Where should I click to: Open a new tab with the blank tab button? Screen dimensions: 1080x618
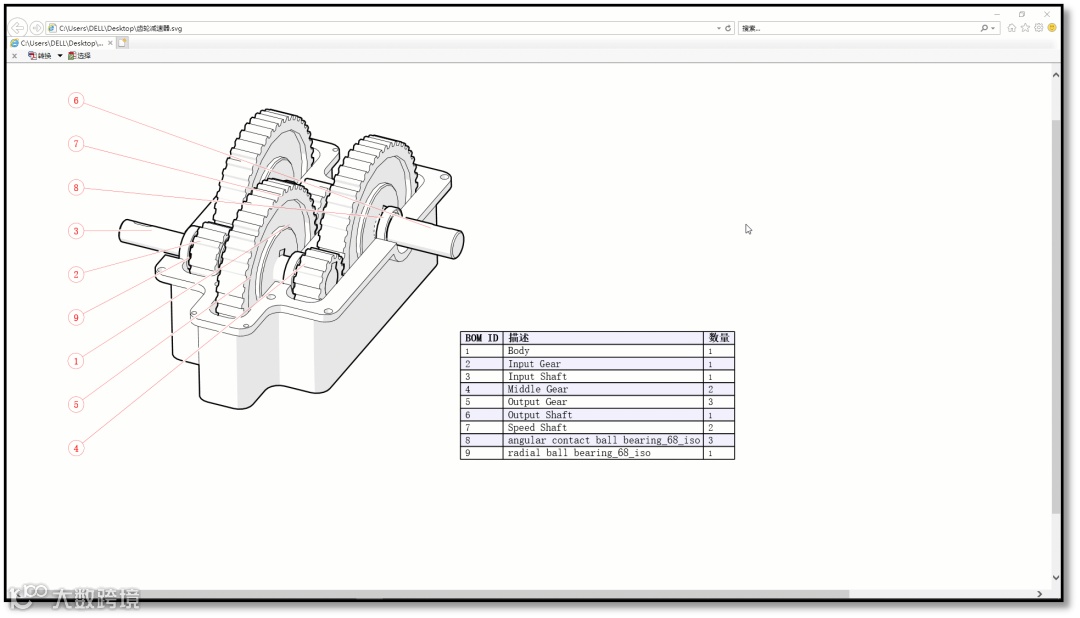[x=122, y=43]
